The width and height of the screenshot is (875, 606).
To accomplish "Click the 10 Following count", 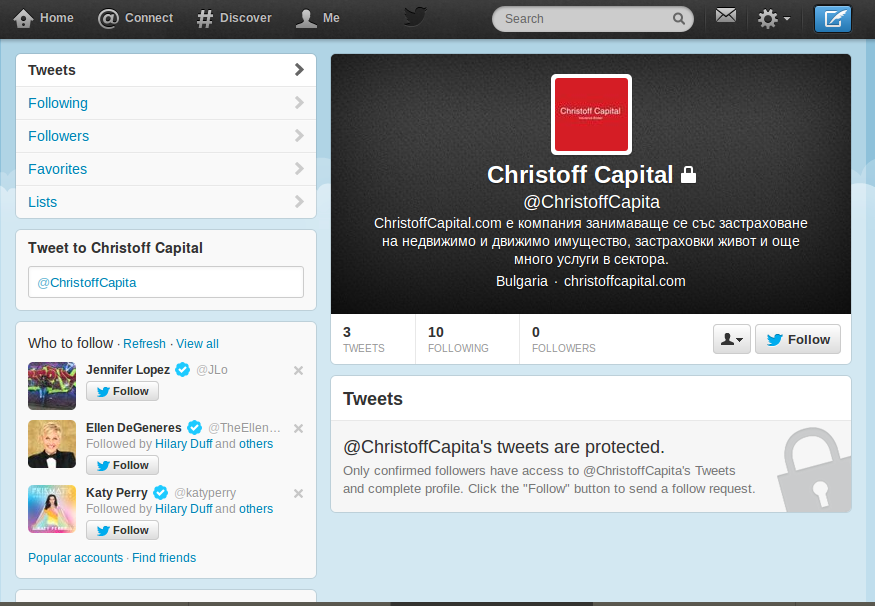I will tap(458, 339).
